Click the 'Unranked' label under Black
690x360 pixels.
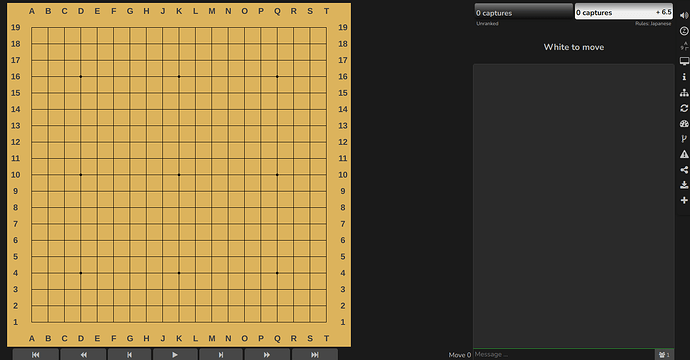tap(487, 24)
